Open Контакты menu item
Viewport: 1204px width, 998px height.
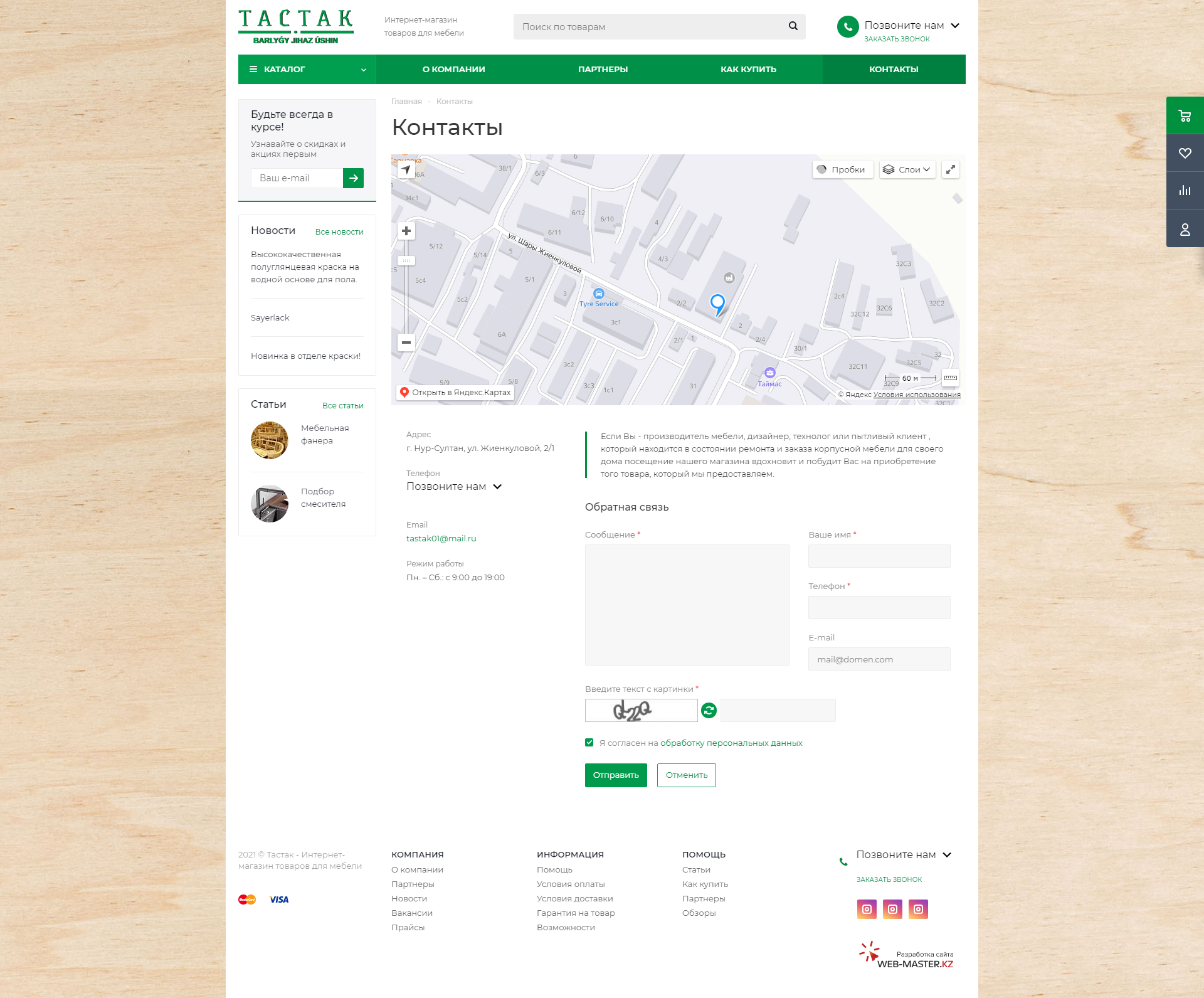pyautogui.click(x=894, y=69)
